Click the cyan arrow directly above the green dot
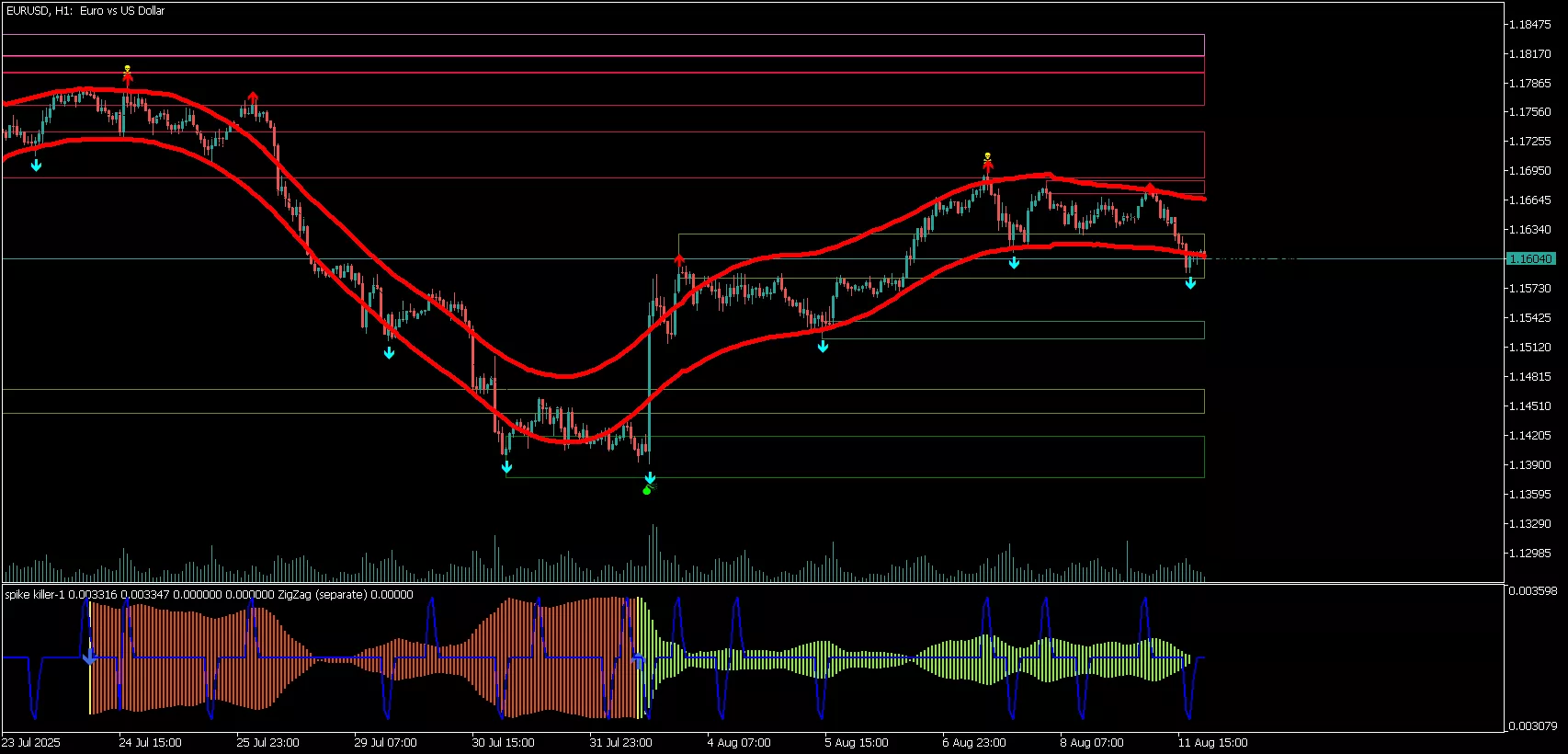The image size is (1568, 754). [x=650, y=478]
